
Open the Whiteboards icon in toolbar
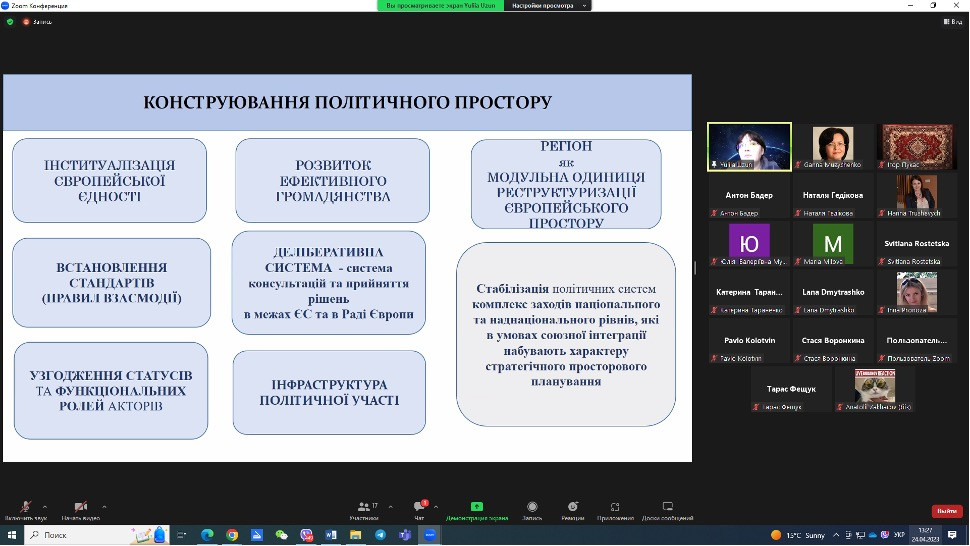(x=667, y=508)
